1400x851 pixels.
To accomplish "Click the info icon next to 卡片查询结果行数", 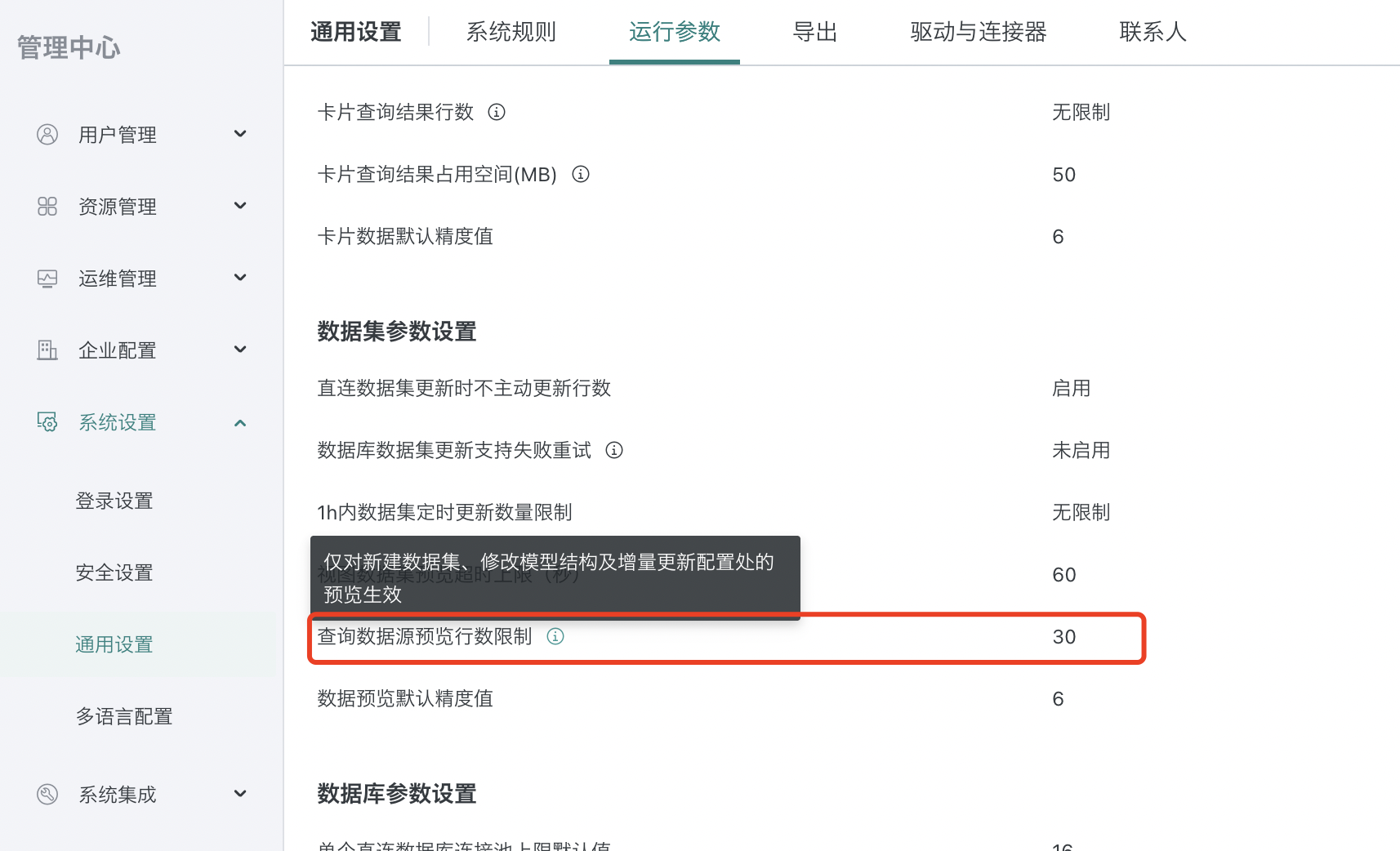I will (x=497, y=113).
